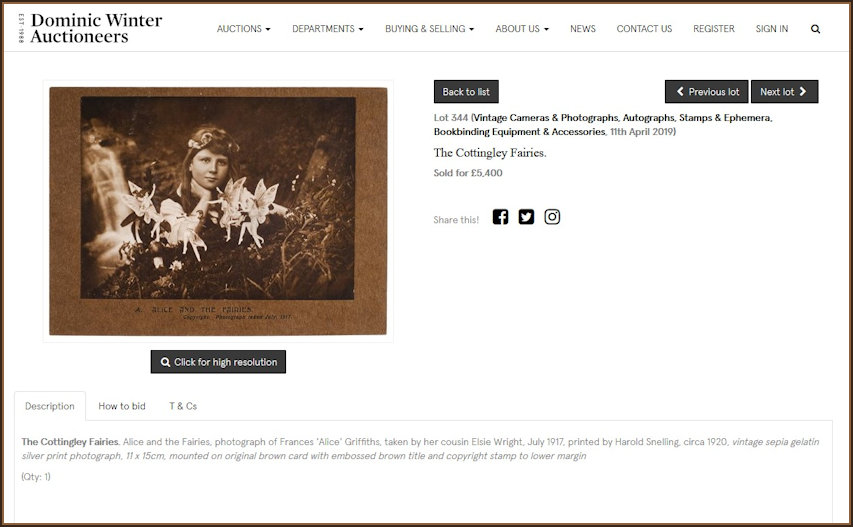Go to the Previous lot
This screenshot has height=527, width=853.
(x=707, y=92)
